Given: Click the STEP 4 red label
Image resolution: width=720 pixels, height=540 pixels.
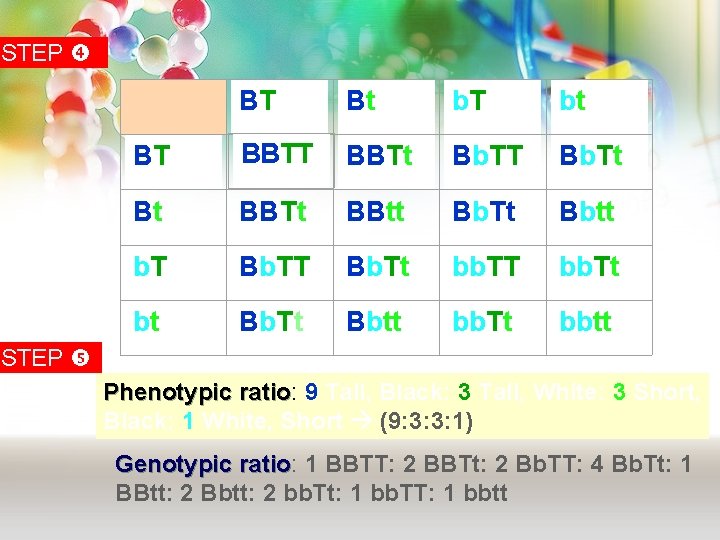Looking at the screenshot, I should tap(53, 52).
